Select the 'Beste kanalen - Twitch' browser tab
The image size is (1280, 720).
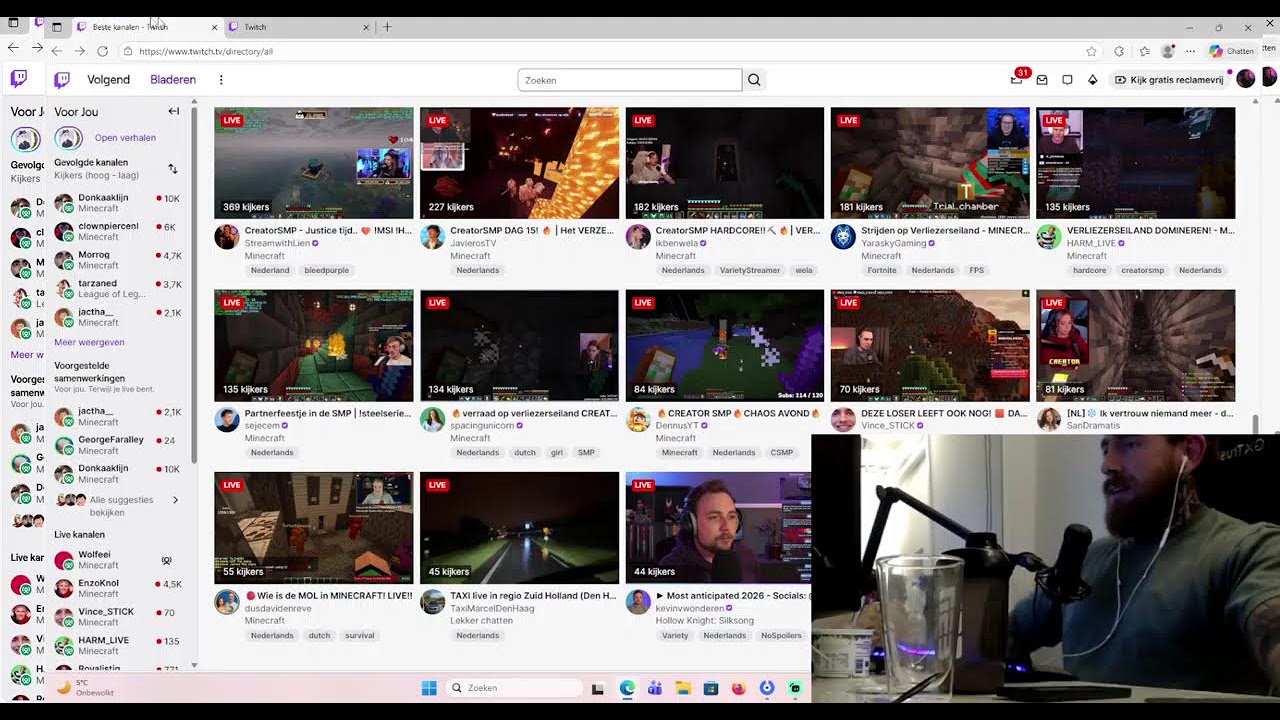point(145,27)
